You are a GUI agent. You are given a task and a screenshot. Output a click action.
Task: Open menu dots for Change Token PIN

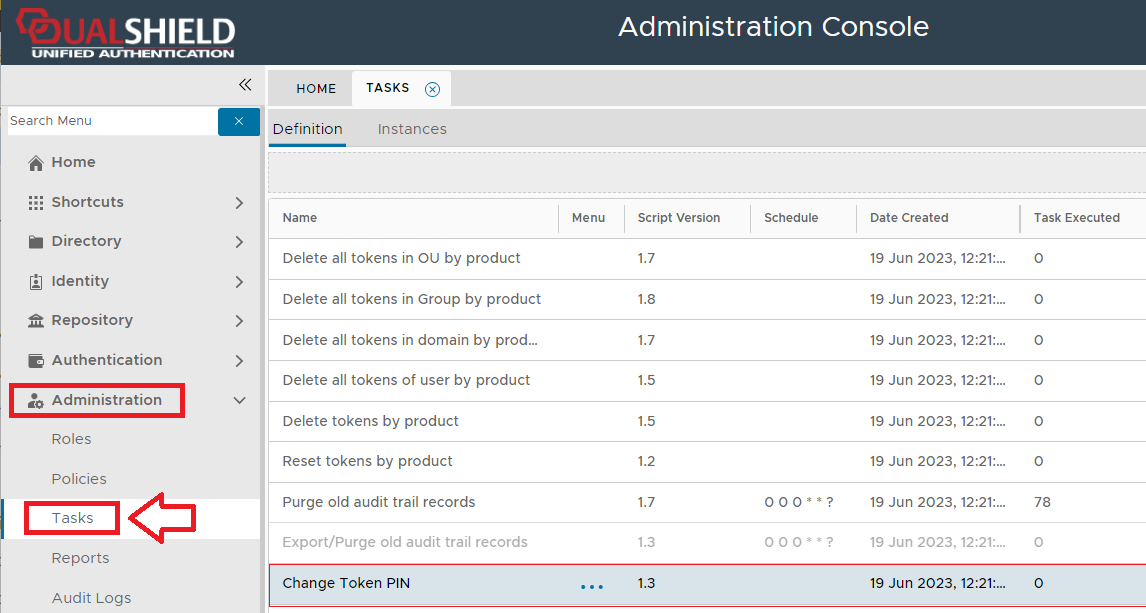point(592,585)
